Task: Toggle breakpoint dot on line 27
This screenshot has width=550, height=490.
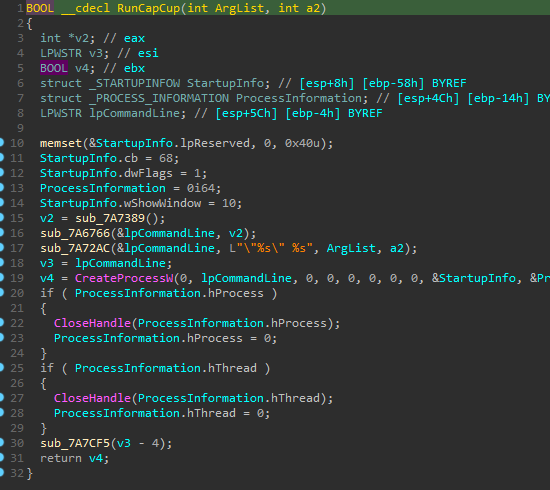Action: 1,397
